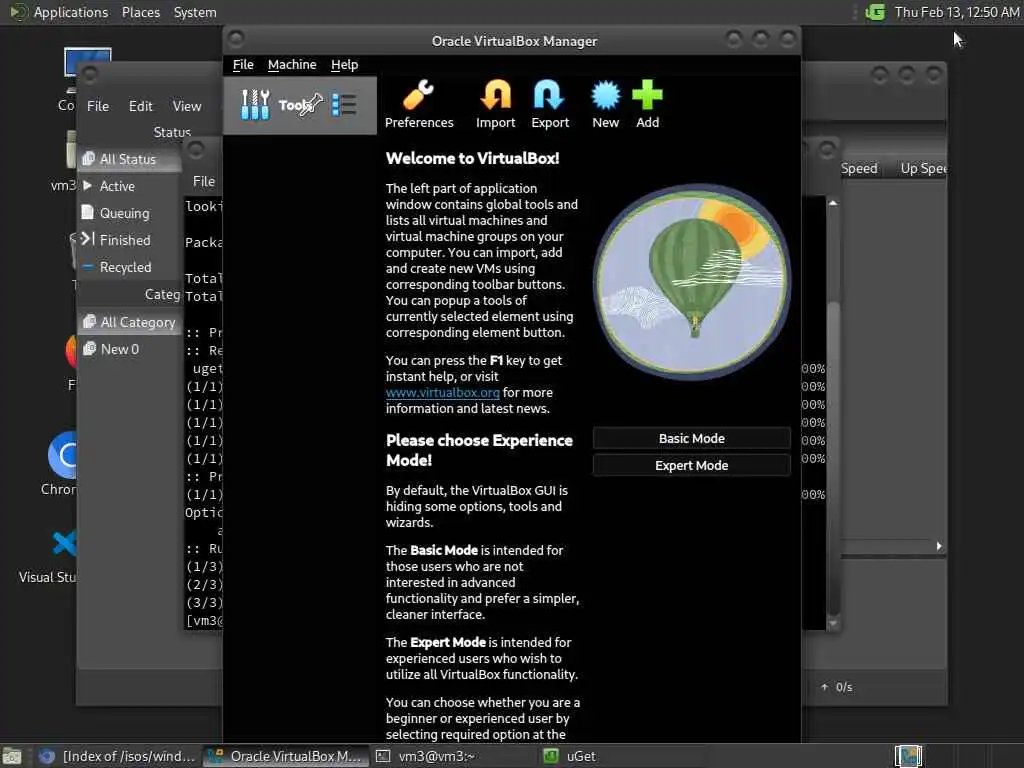Image resolution: width=1024 pixels, height=768 pixels.
Task: Open the terminal window File menu
Action: coord(204,181)
